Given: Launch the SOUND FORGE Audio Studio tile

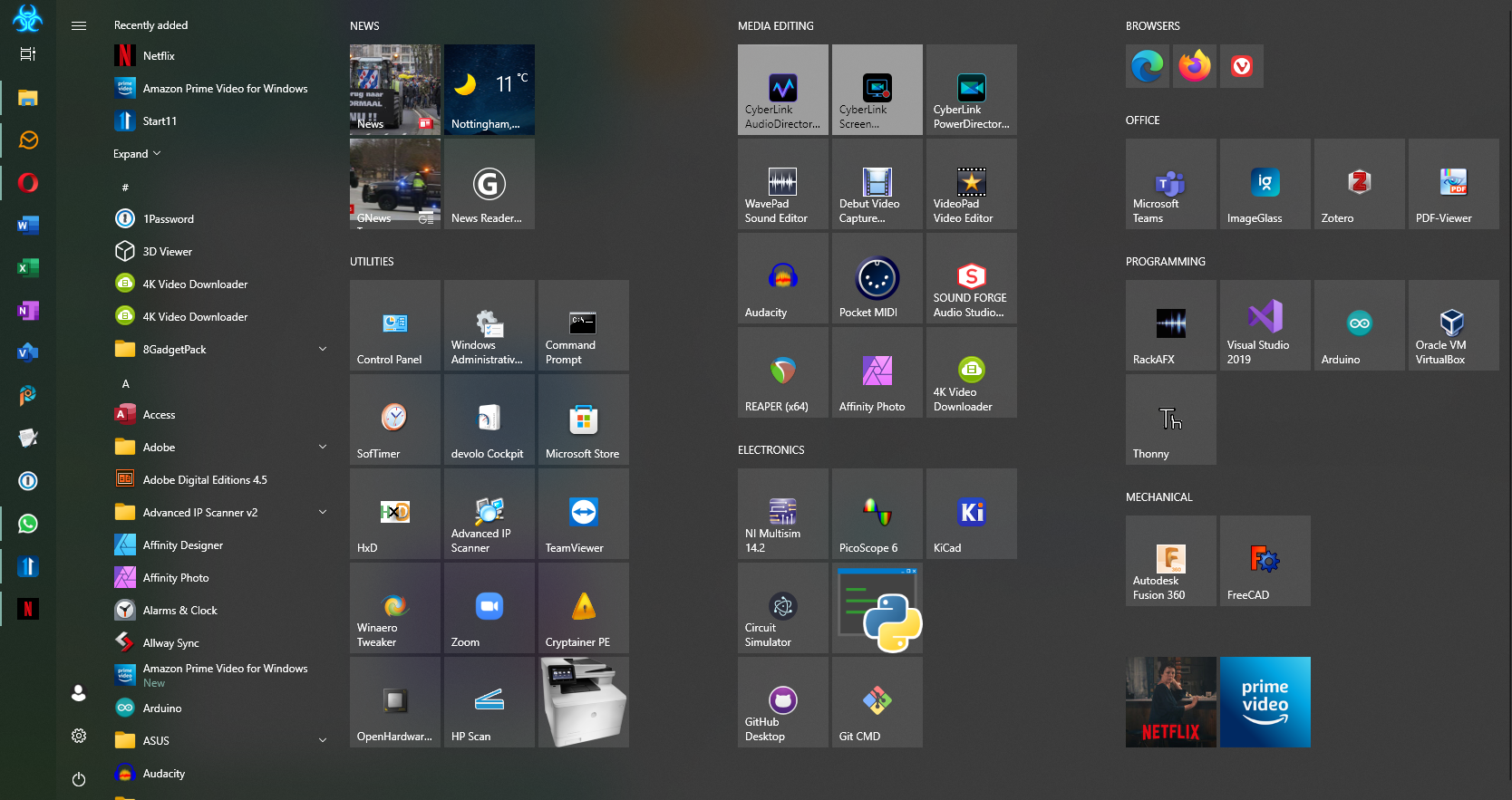Looking at the screenshot, I should pyautogui.click(x=972, y=278).
